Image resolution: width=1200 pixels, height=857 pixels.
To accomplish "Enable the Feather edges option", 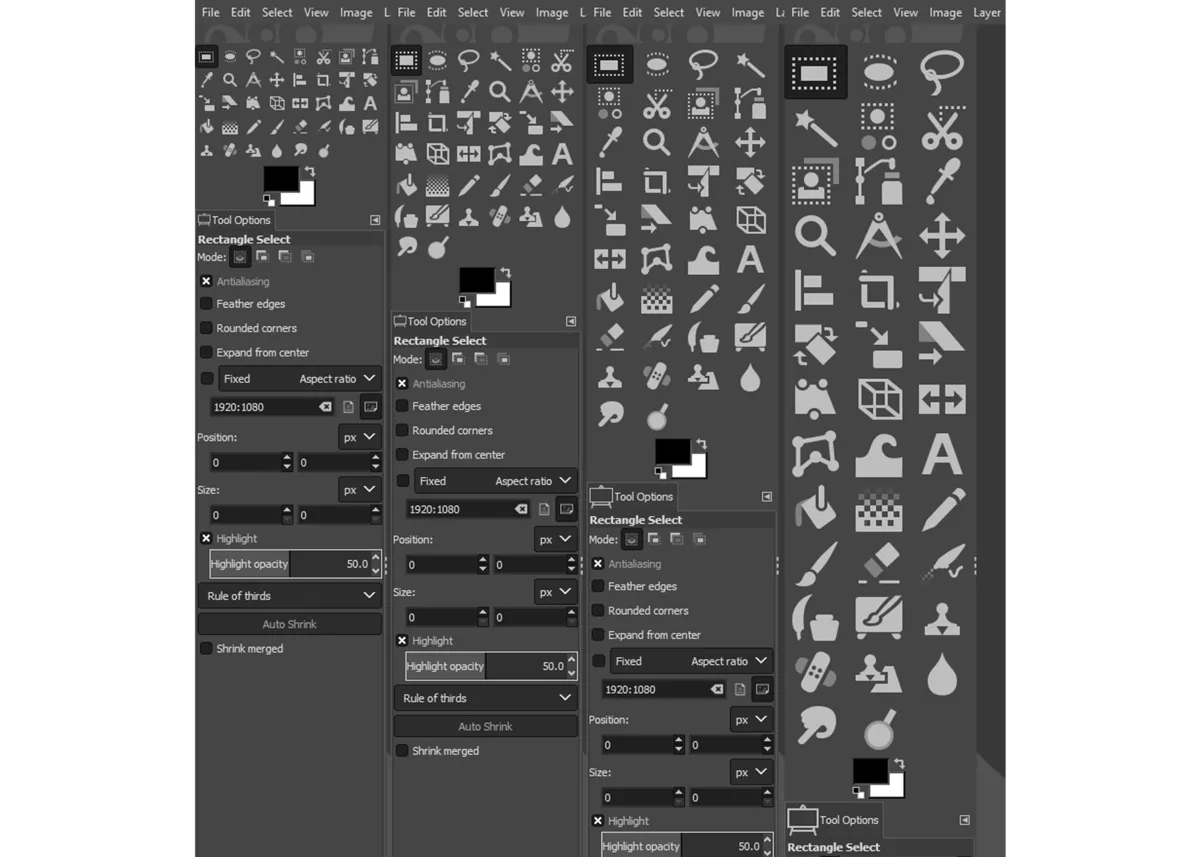I will pos(206,303).
